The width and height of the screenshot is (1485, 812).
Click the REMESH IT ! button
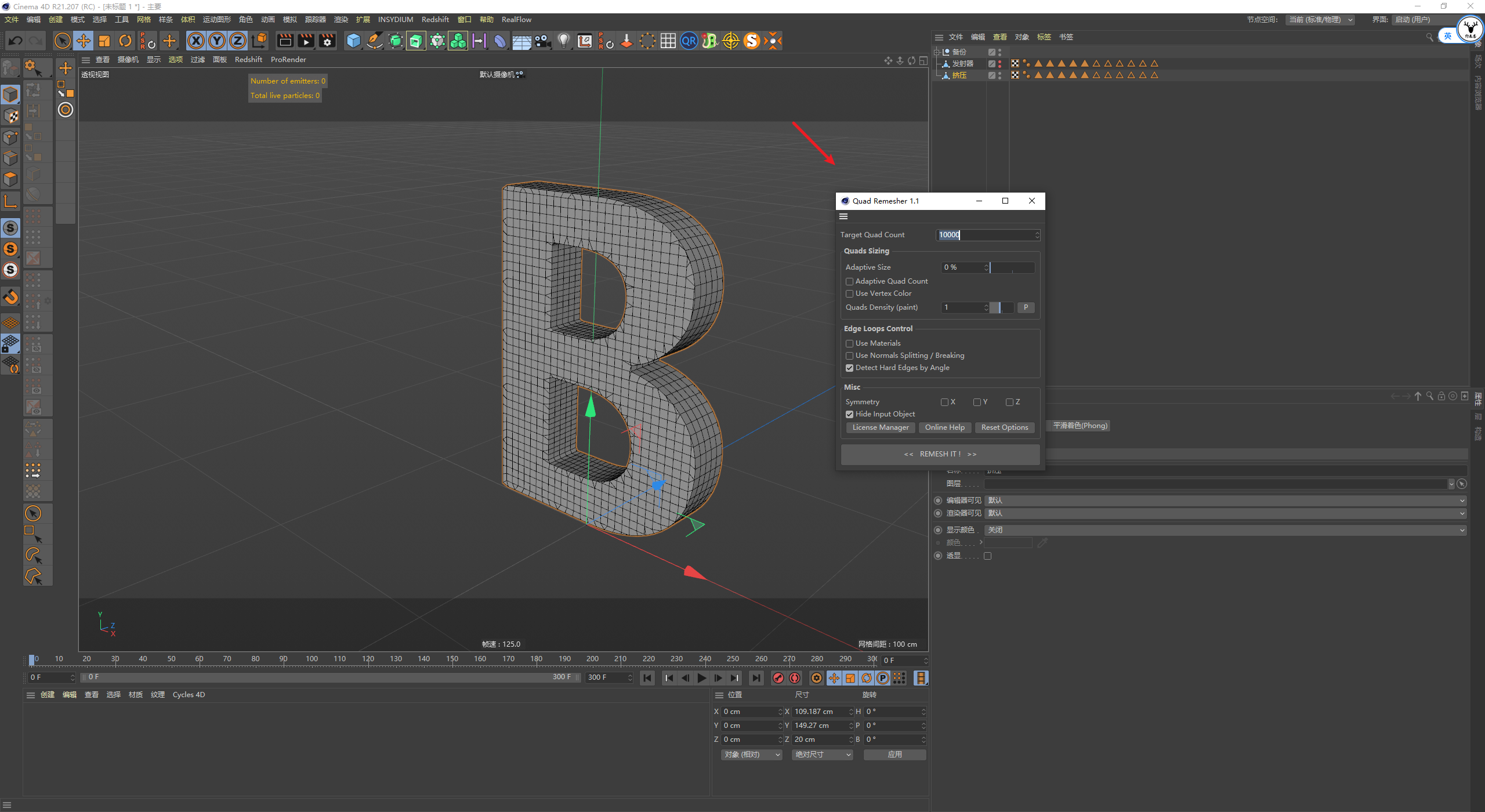coord(940,454)
